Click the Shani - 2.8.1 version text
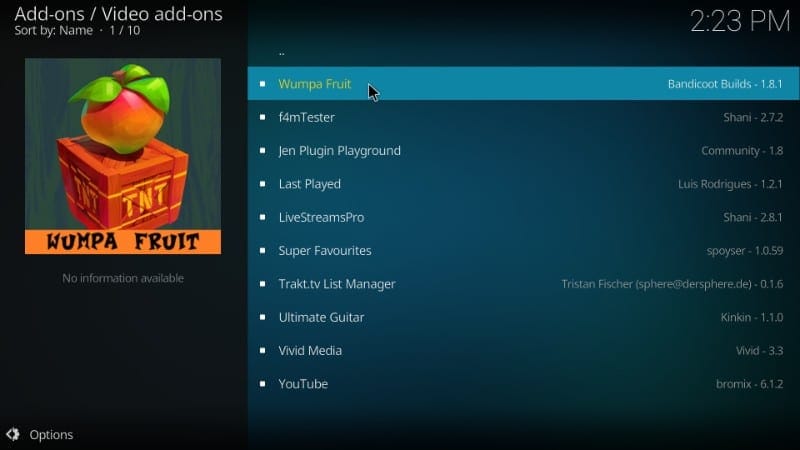800x450 pixels. (x=753, y=217)
